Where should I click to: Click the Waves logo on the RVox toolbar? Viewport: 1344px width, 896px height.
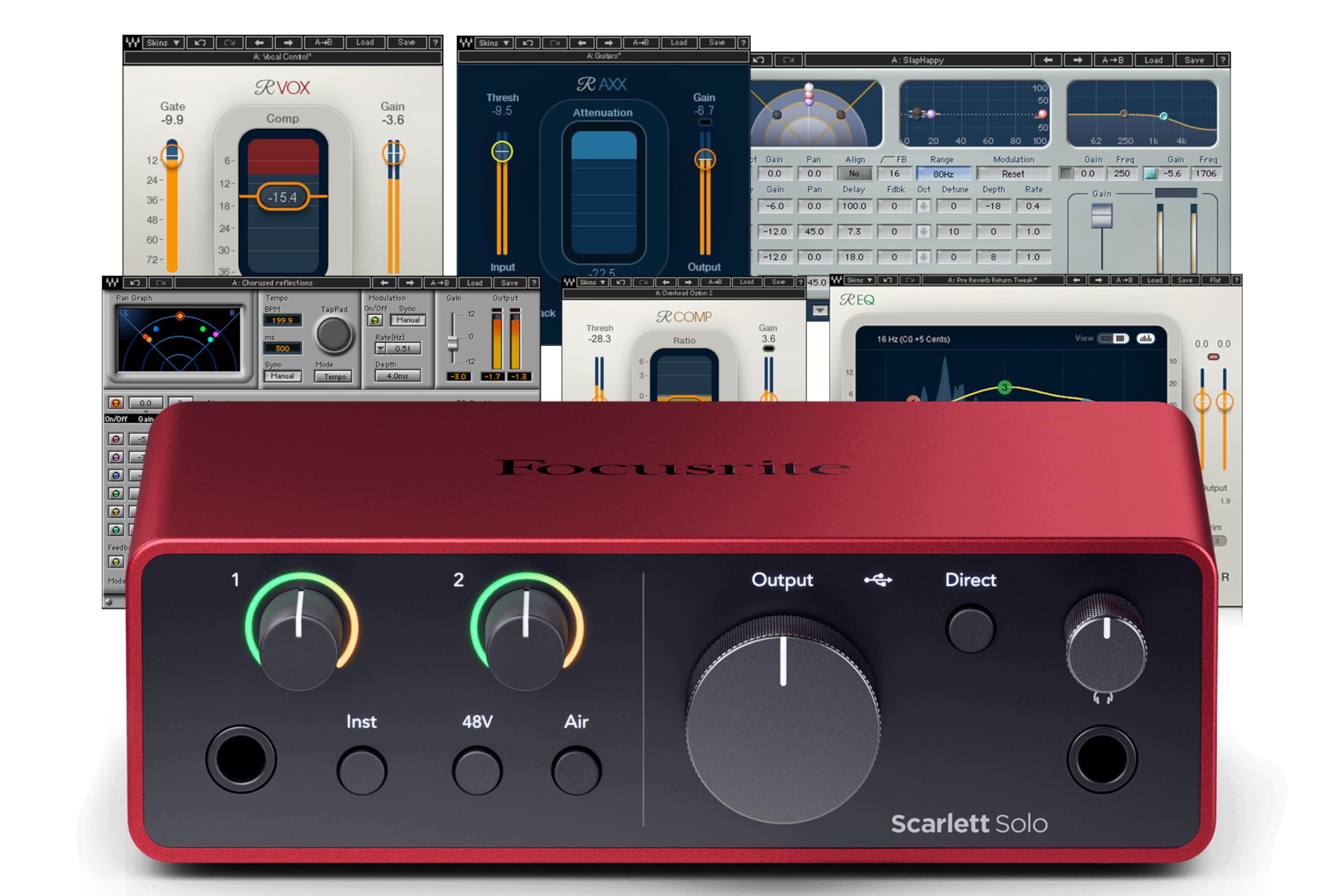pos(132,43)
